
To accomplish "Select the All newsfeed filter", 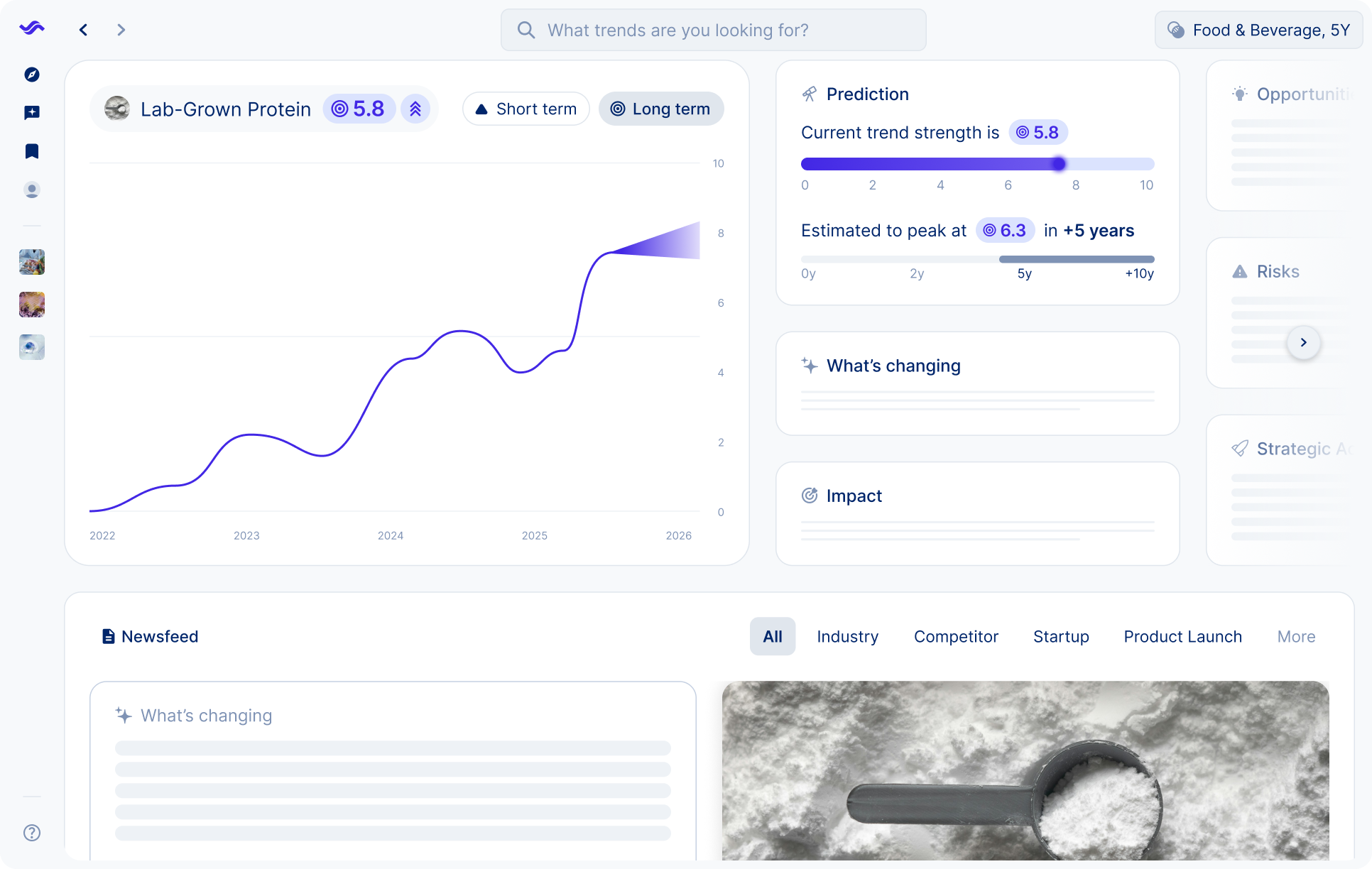I will pyautogui.click(x=772, y=636).
